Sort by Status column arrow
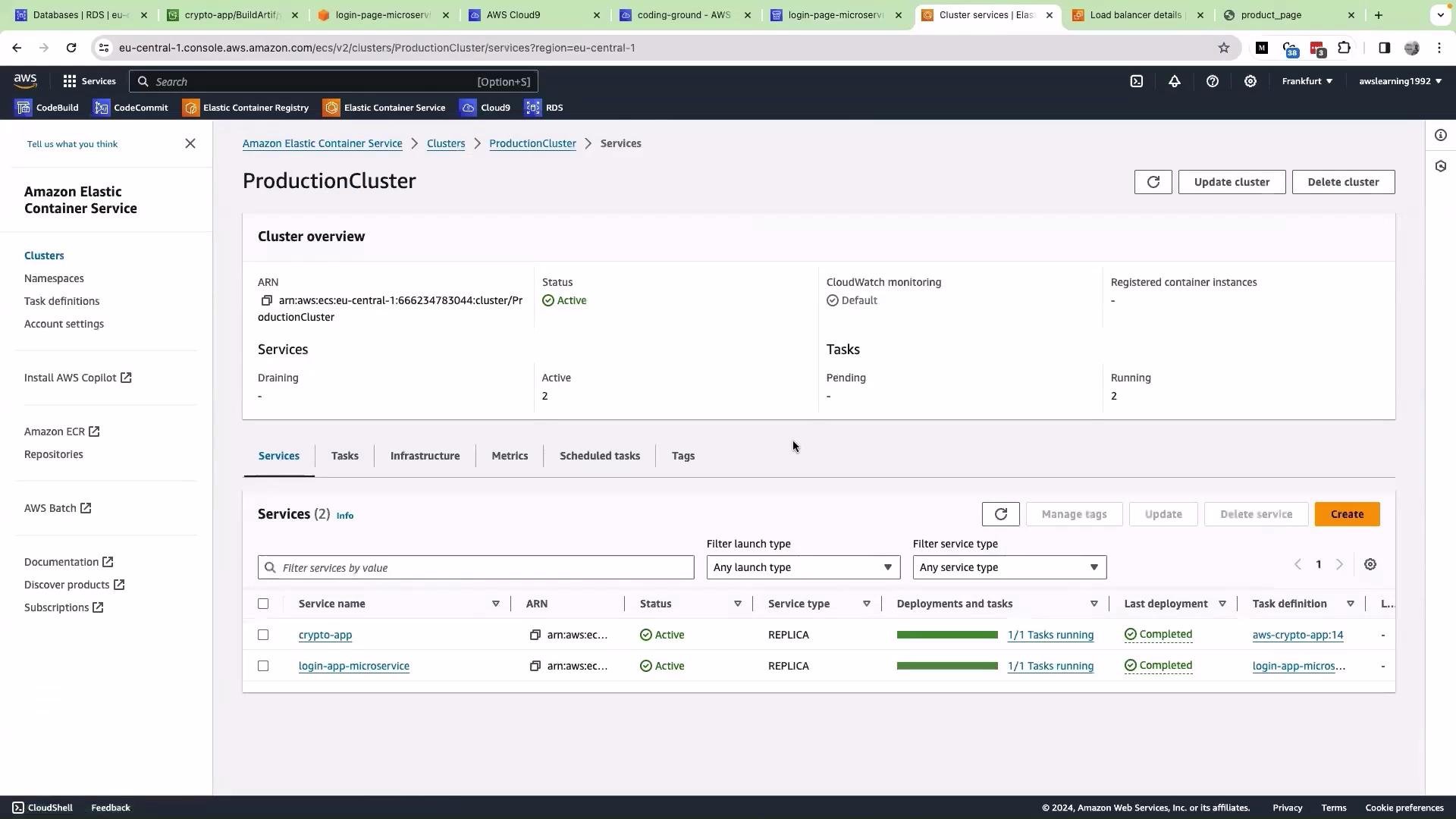1456x819 pixels. [737, 604]
